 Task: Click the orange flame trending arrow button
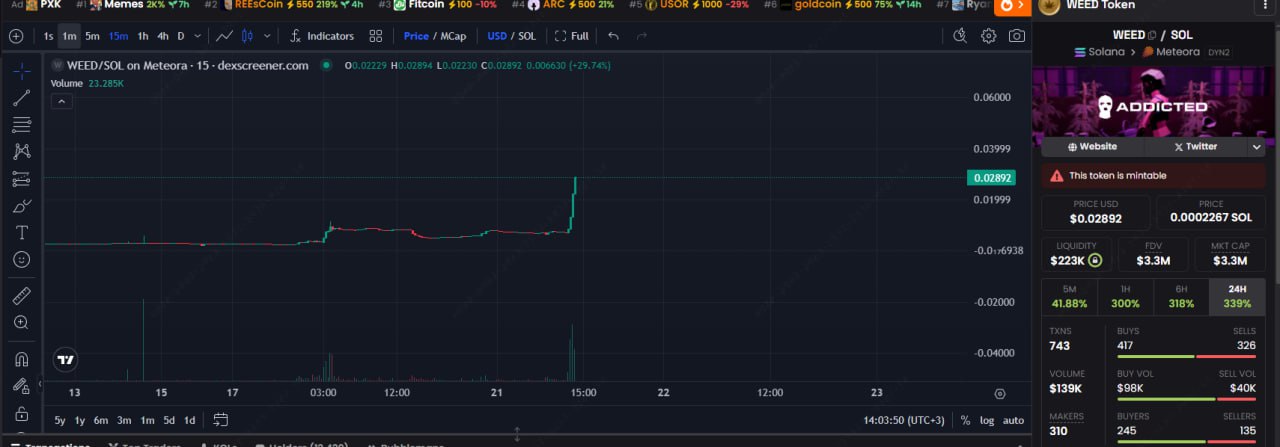click(1011, 5)
